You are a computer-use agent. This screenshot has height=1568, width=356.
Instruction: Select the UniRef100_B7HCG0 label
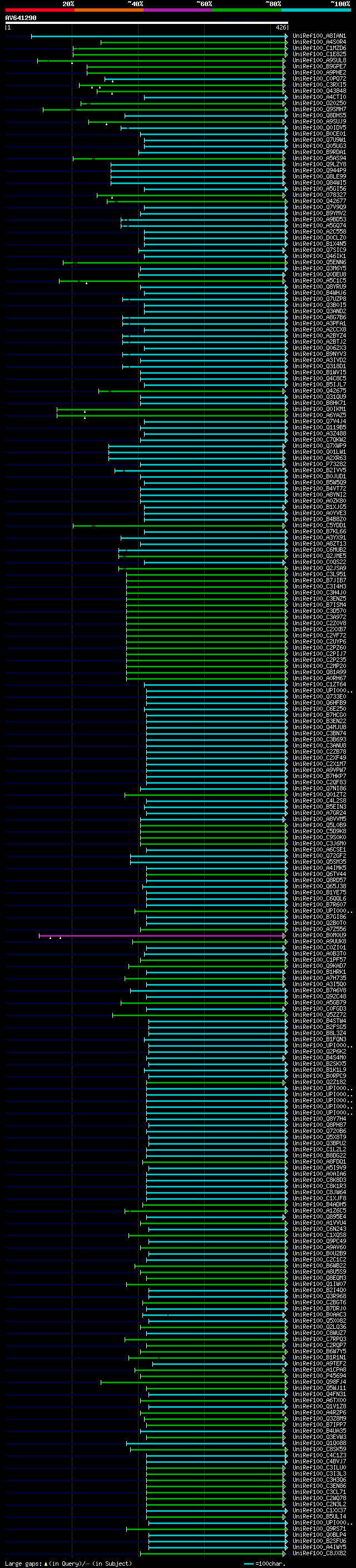tap(319, 715)
